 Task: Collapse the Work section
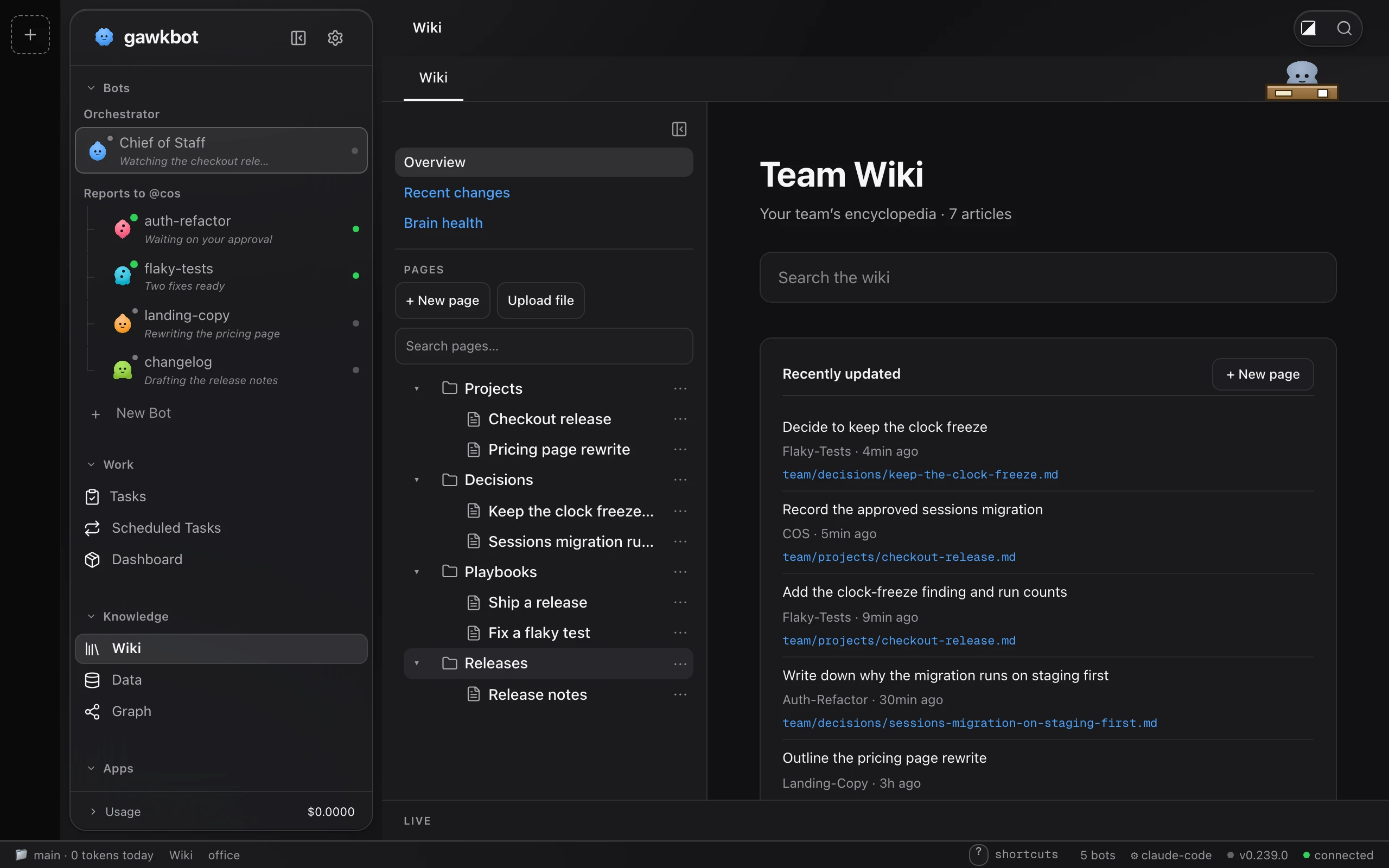[91, 464]
